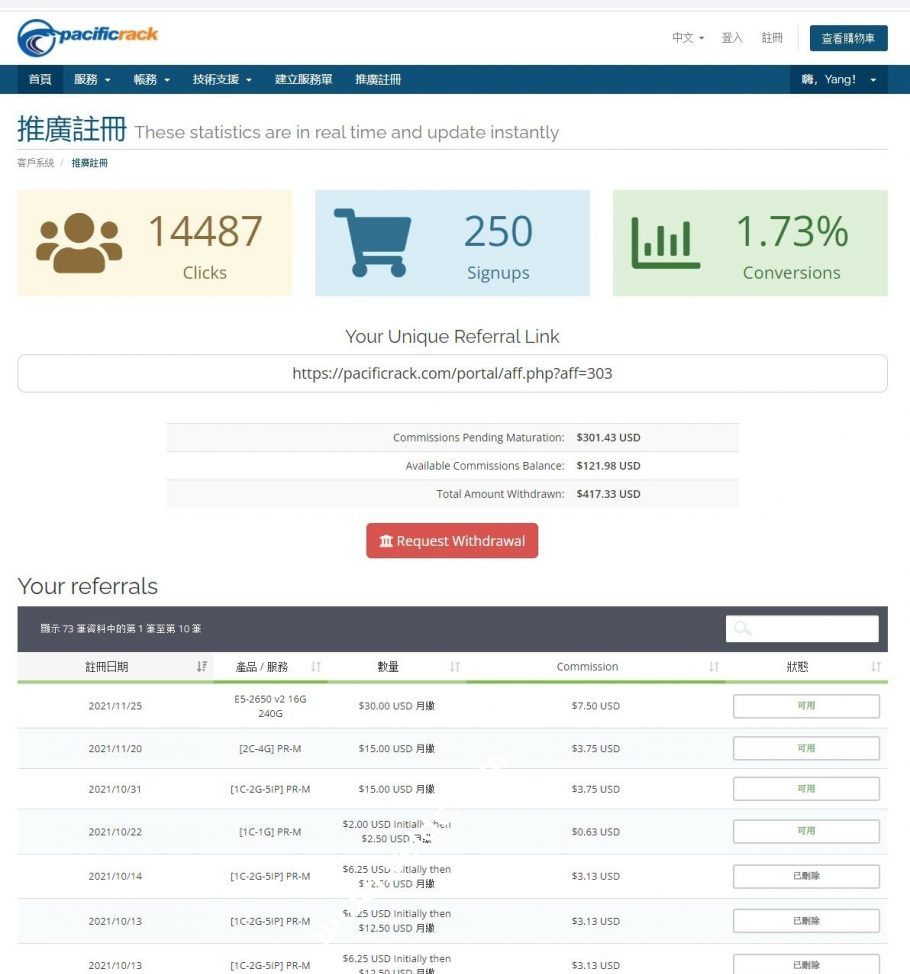Click 可用 status for 2021/11/25 referral
Viewport: 910px width, 974px height.
tap(806, 706)
